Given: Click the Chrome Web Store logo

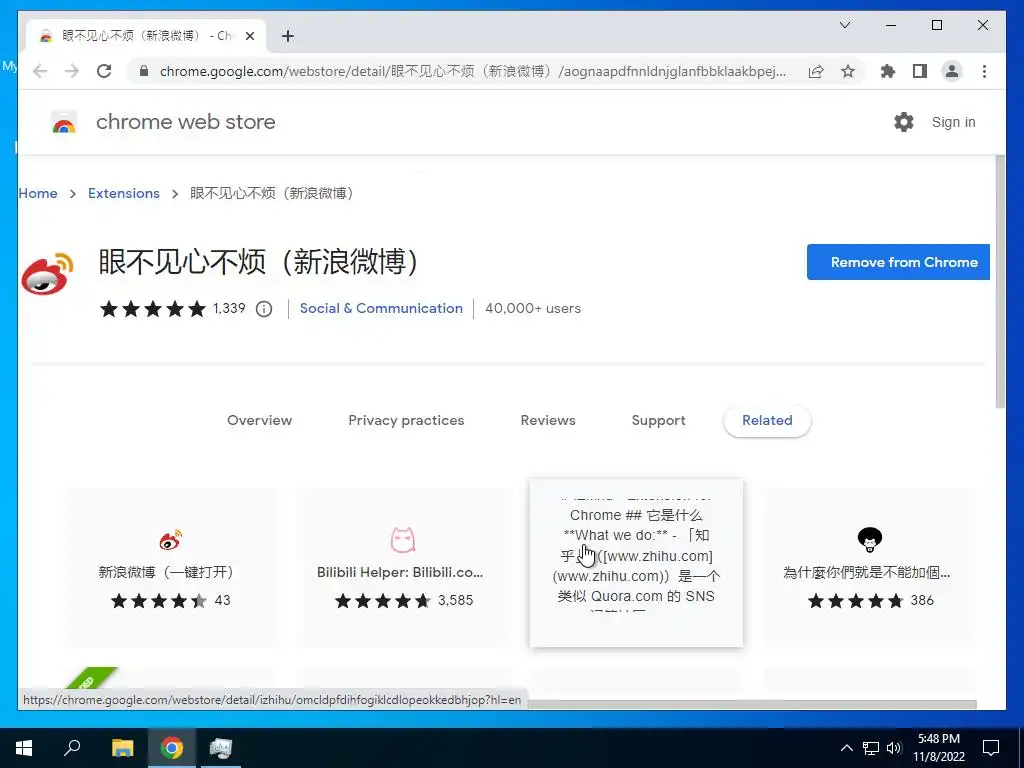Looking at the screenshot, I should coord(64,122).
